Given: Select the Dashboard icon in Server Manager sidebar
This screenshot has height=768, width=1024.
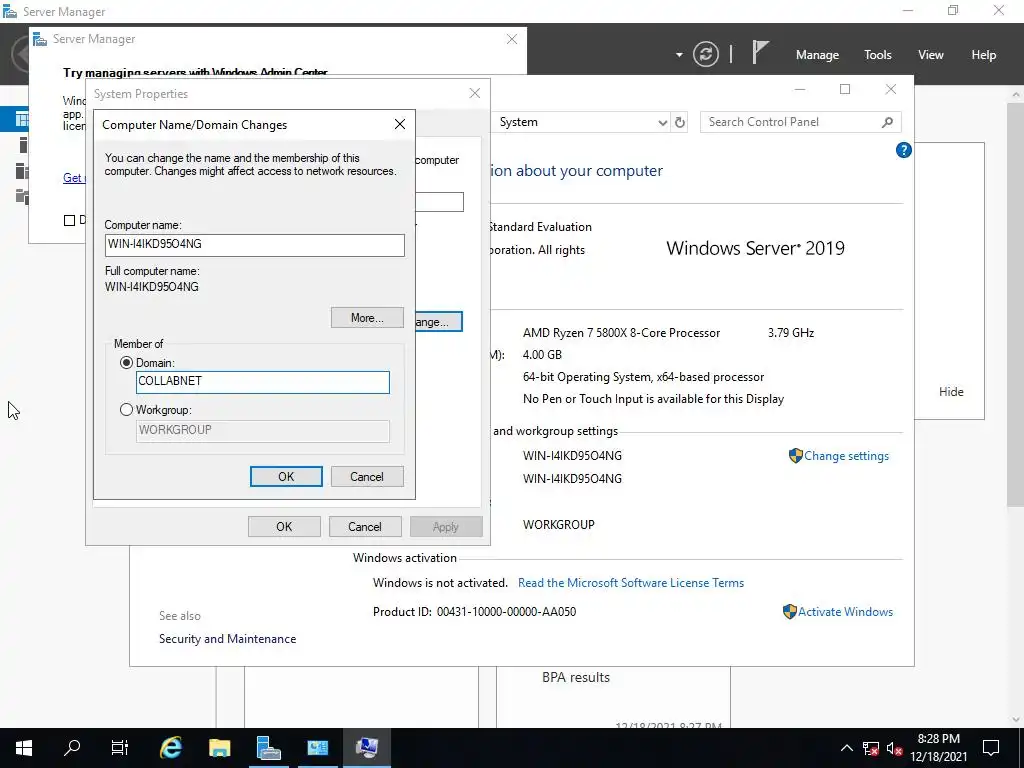Looking at the screenshot, I should [22, 119].
